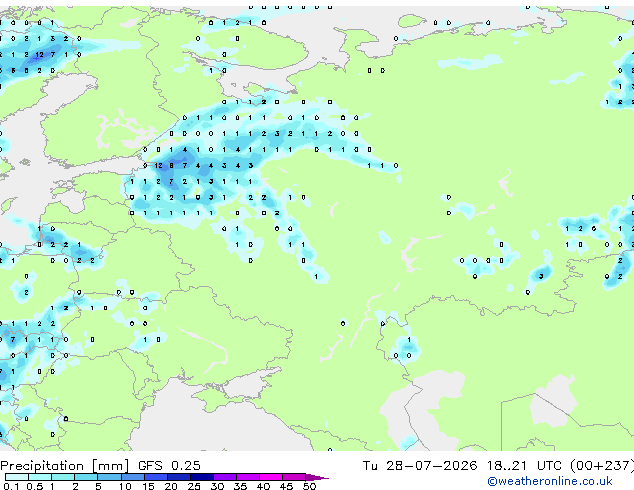This screenshot has height=490, width=634.
Task: Click the 15–20 mm blue legend swatch
Action: [155, 477]
